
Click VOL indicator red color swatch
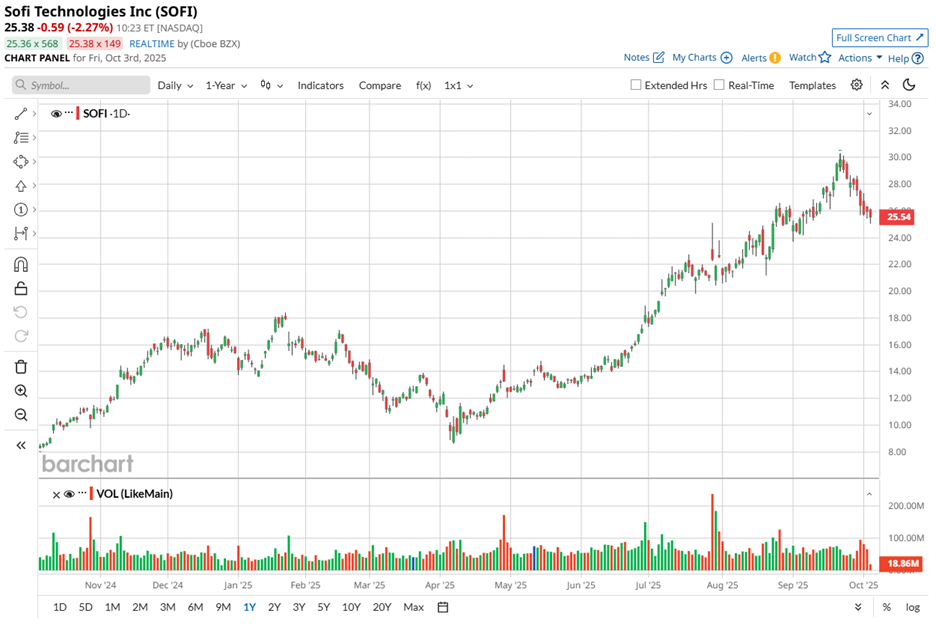pyautogui.click(x=91, y=494)
